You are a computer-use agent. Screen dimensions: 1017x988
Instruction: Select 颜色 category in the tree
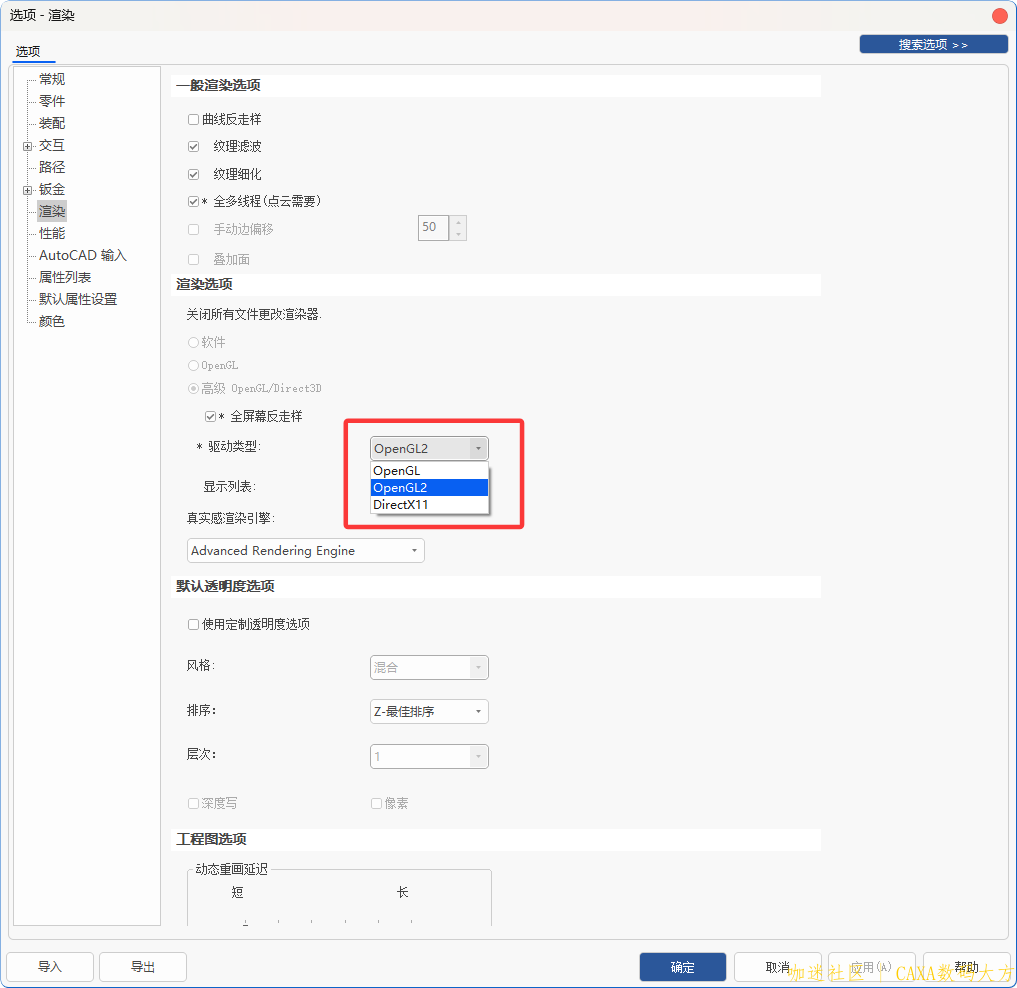coord(52,322)
